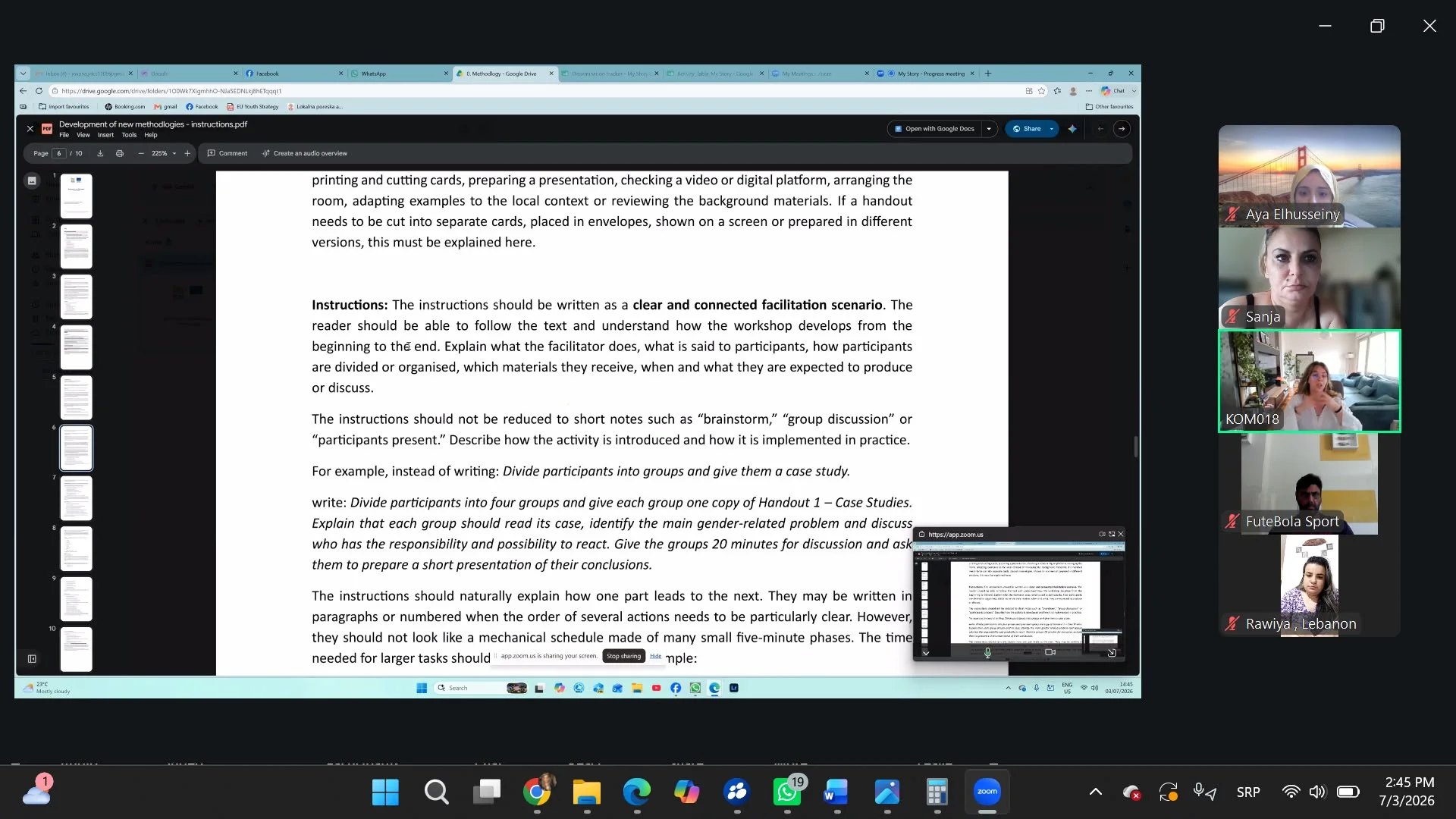Zoom out with the minus button in the PDF toolbar
1456x819 pixels.
tap(141, 153)
